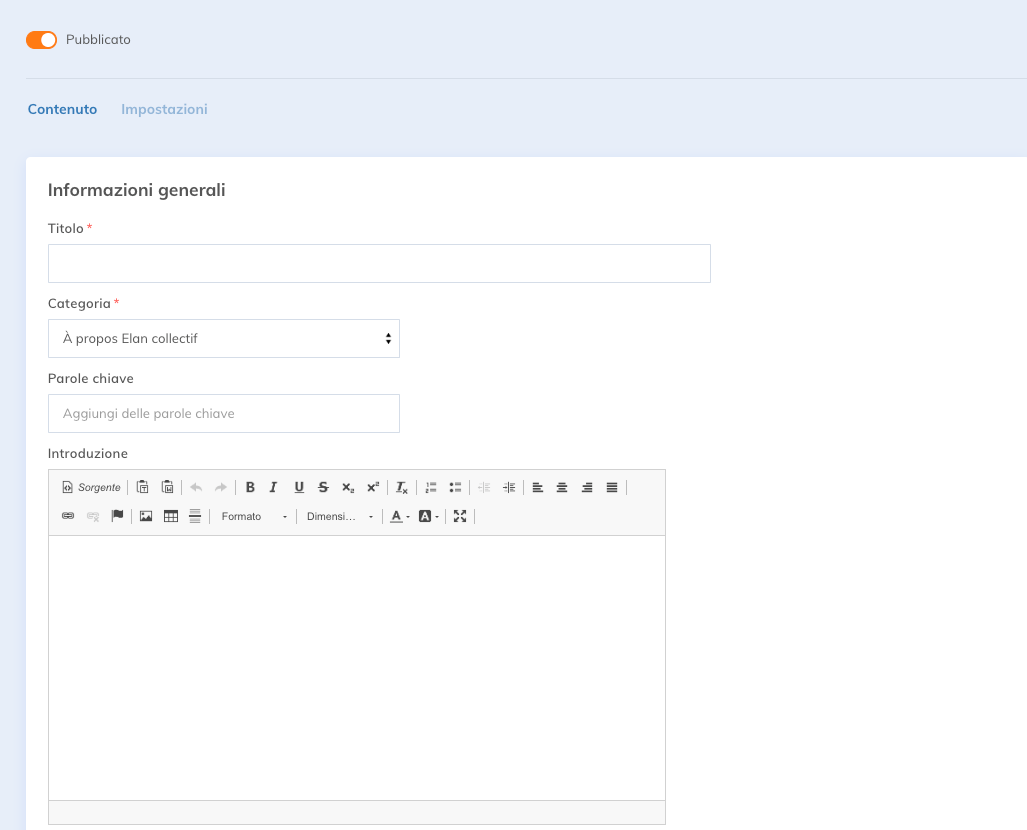Toggle the Pubblicato switch
This screenshot has height=830, width=1027.
[x=41, y=40]
